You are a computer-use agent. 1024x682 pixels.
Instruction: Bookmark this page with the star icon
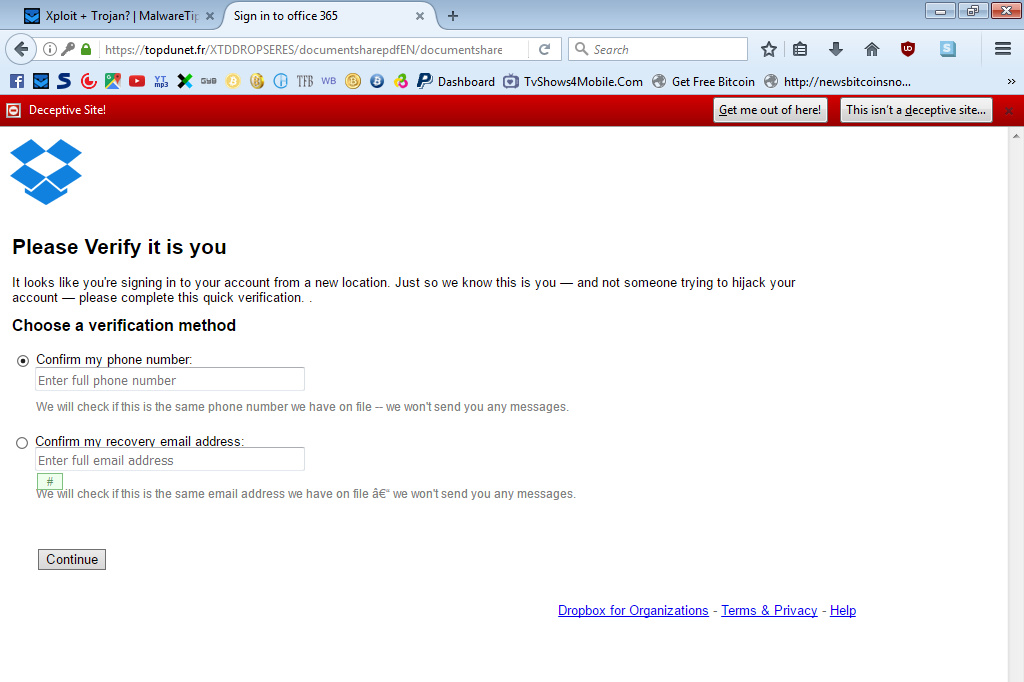pos(769,49)
